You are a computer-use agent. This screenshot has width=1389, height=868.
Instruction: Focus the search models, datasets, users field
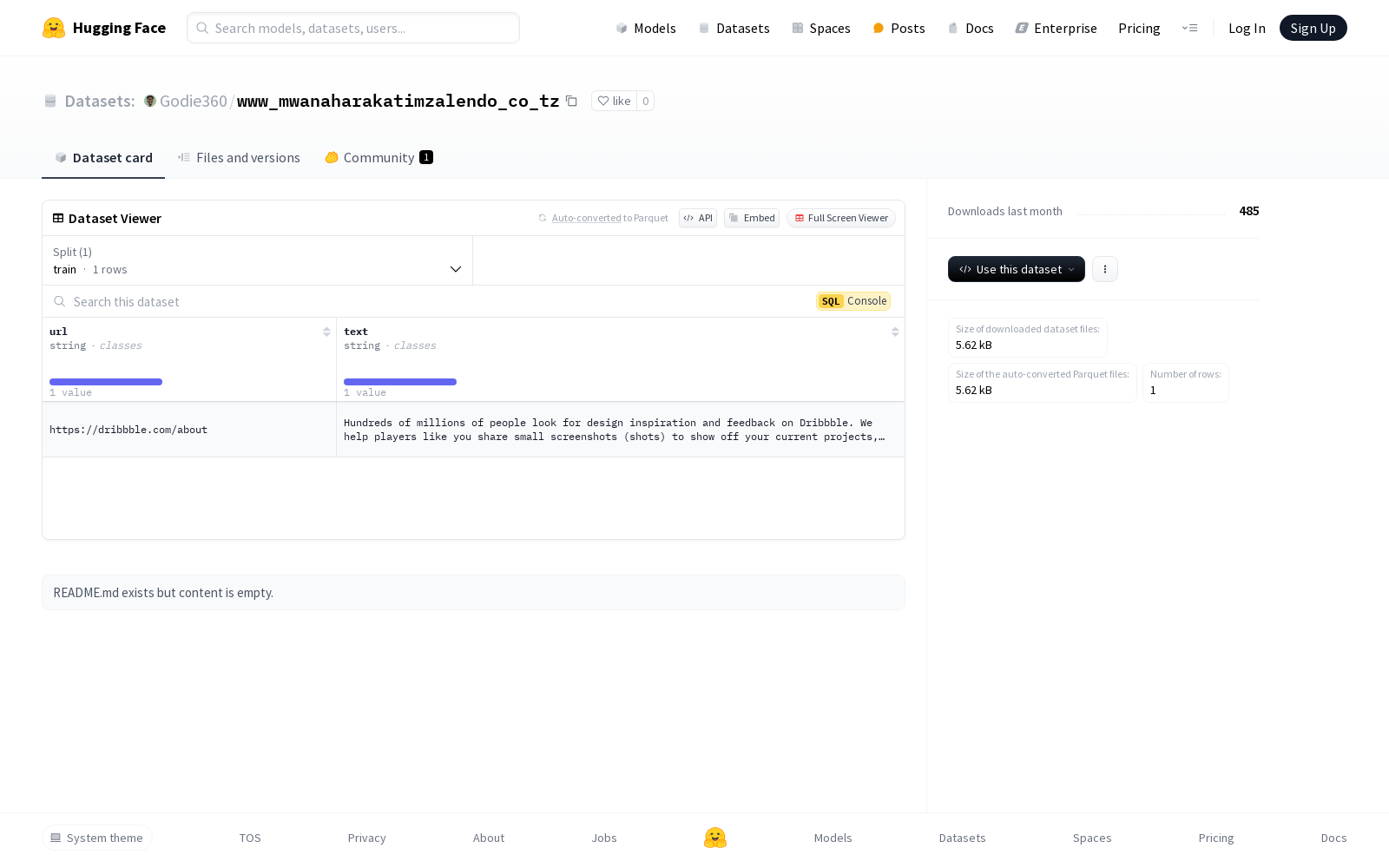click(x=353, y=28)
